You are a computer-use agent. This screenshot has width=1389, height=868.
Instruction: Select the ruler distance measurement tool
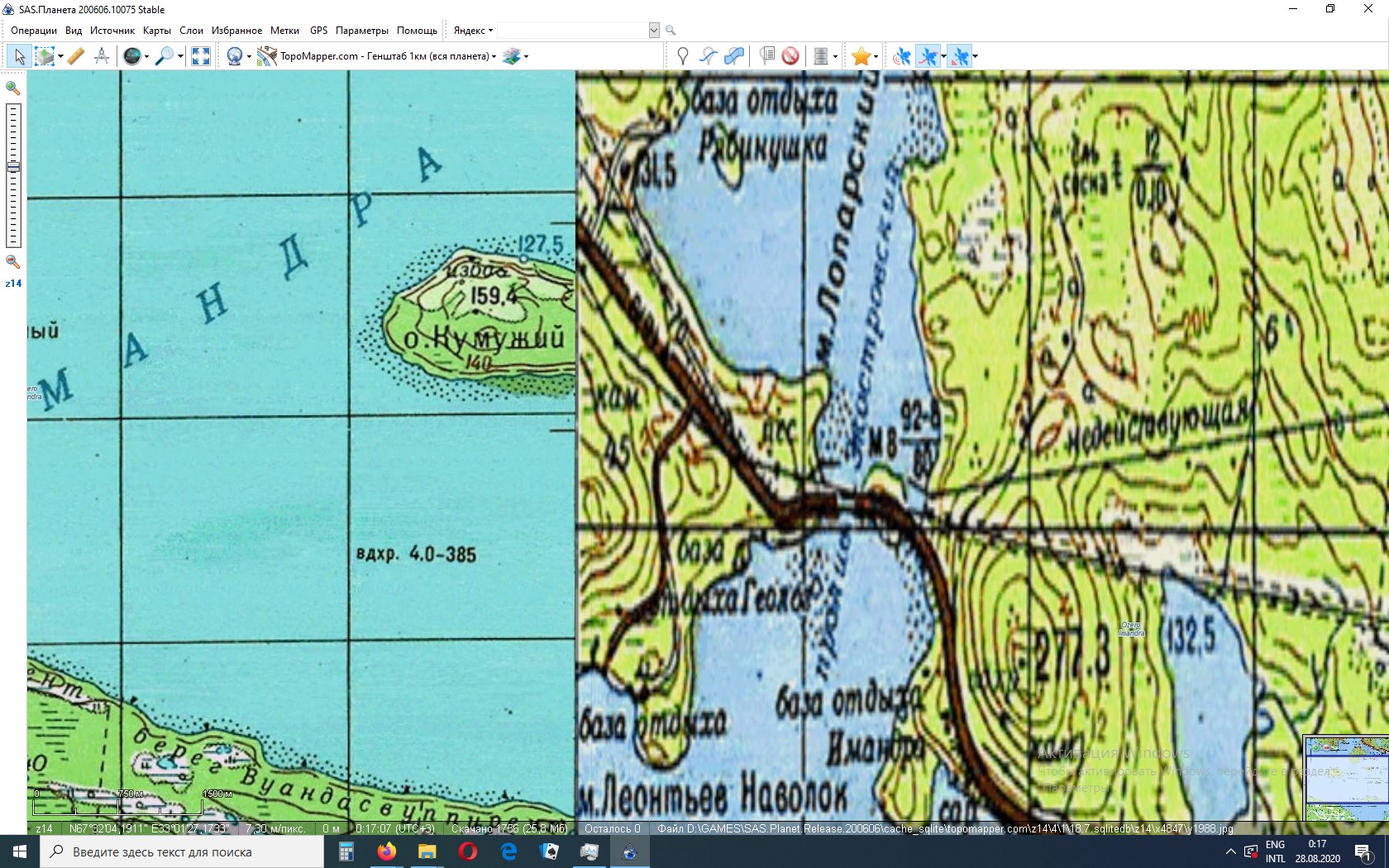[75, 56]
